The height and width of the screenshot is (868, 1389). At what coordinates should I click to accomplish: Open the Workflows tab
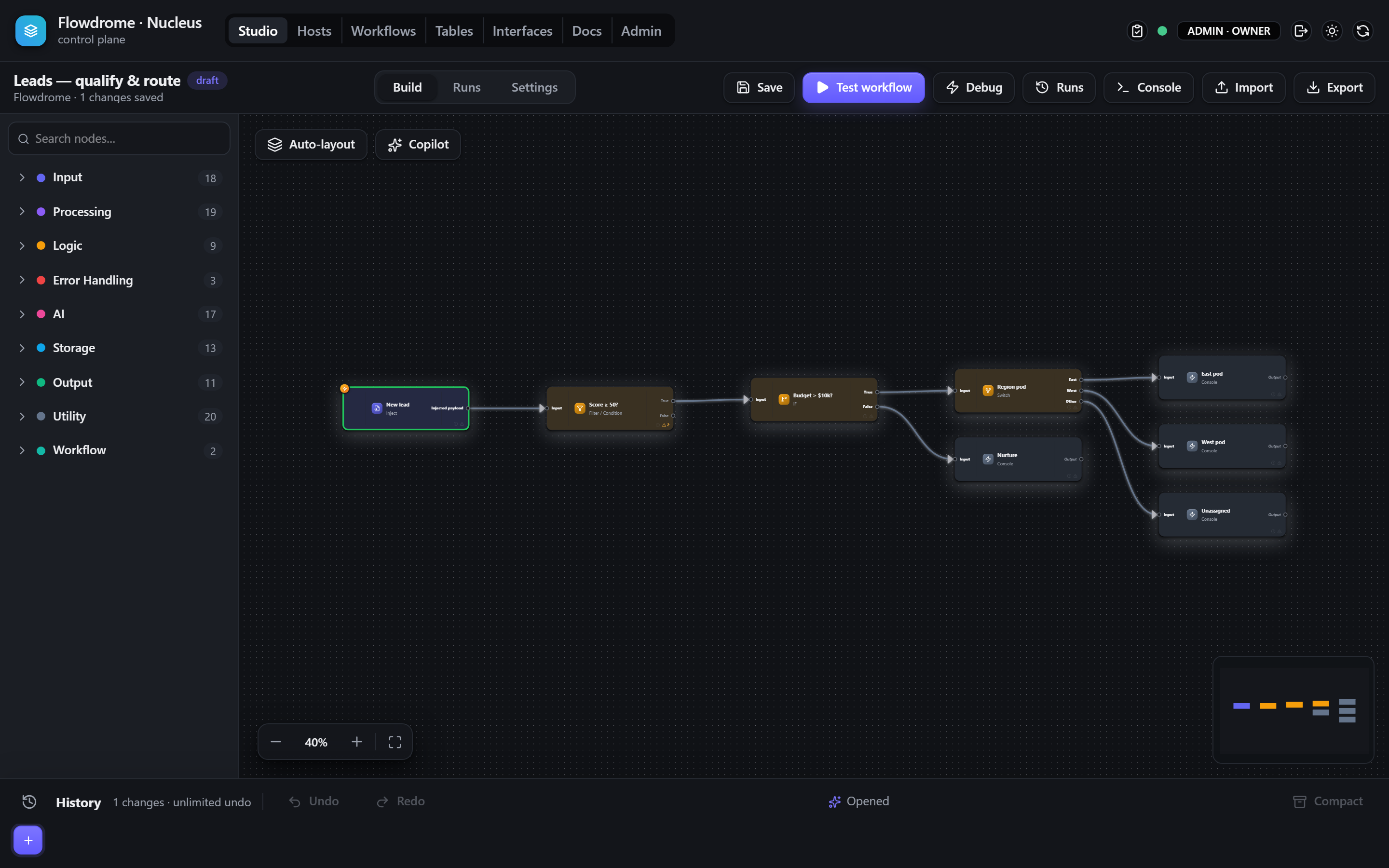coord(383,31)
